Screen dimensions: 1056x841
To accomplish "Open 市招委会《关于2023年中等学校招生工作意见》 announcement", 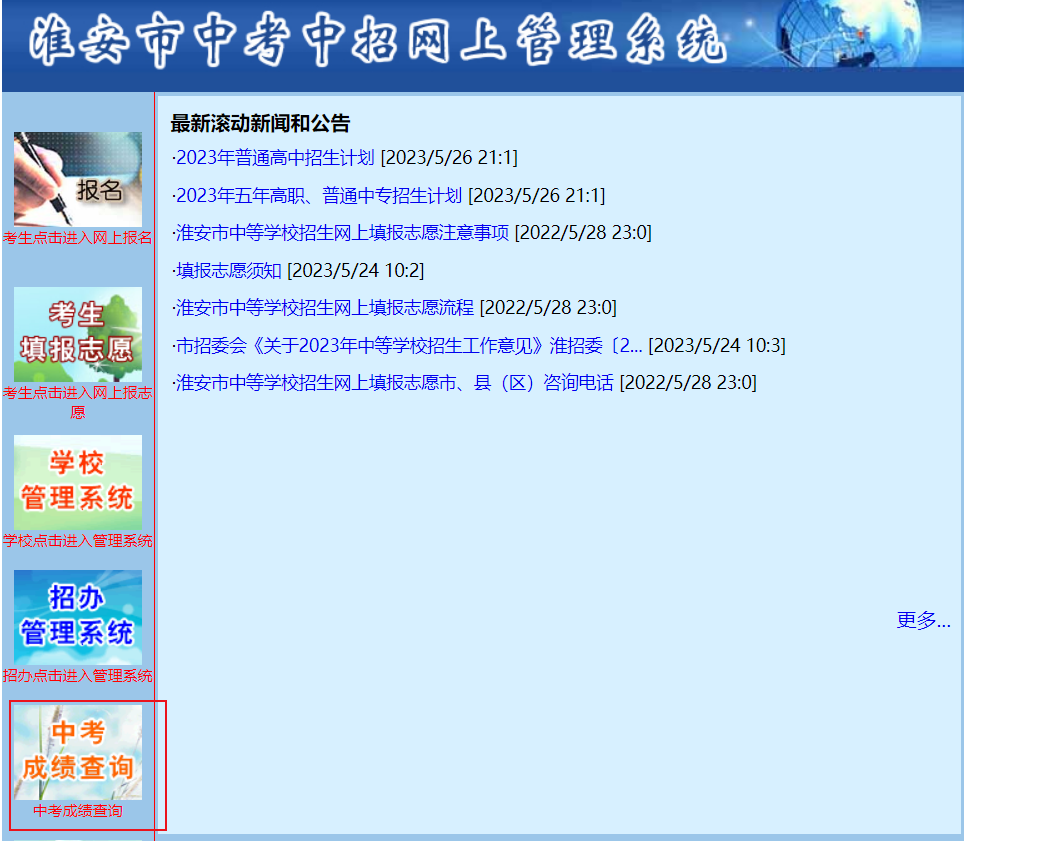I will (x=409, y=345).
